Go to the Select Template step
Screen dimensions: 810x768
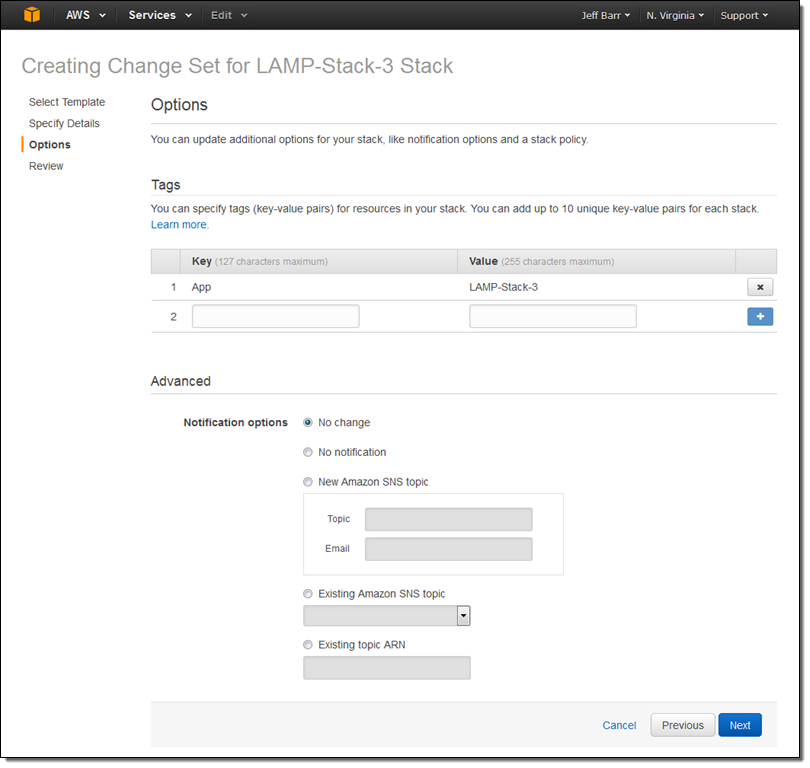click(x=67, y=102)
